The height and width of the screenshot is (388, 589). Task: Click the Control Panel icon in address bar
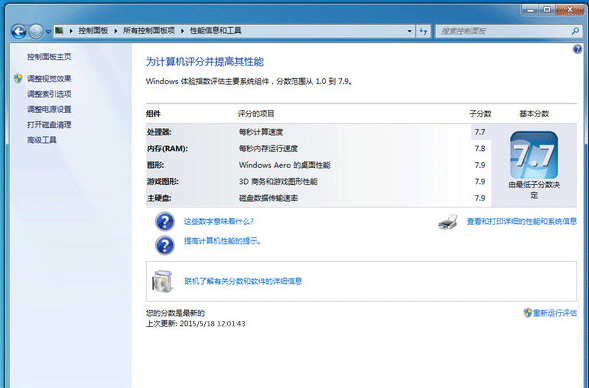[59, 30]
